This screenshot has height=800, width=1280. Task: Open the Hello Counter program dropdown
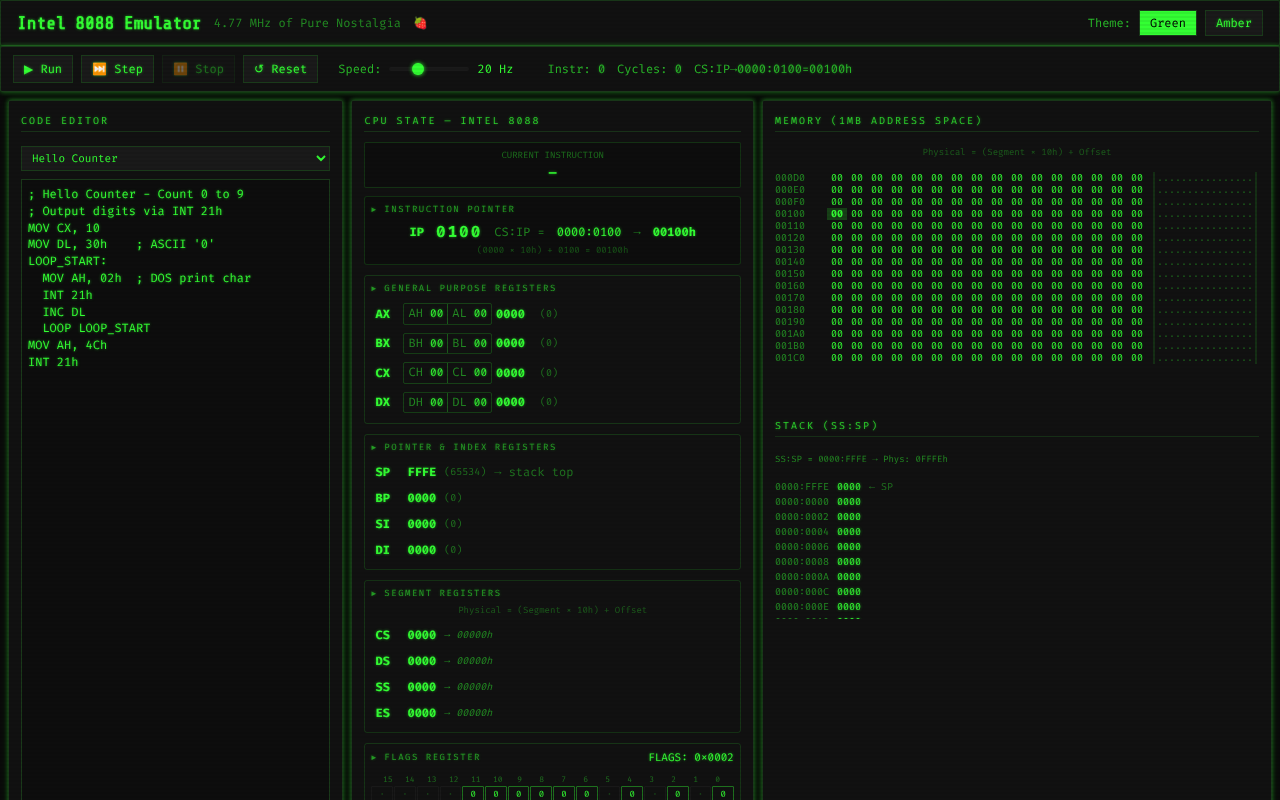pyautogui.click(x=175, y=158)
